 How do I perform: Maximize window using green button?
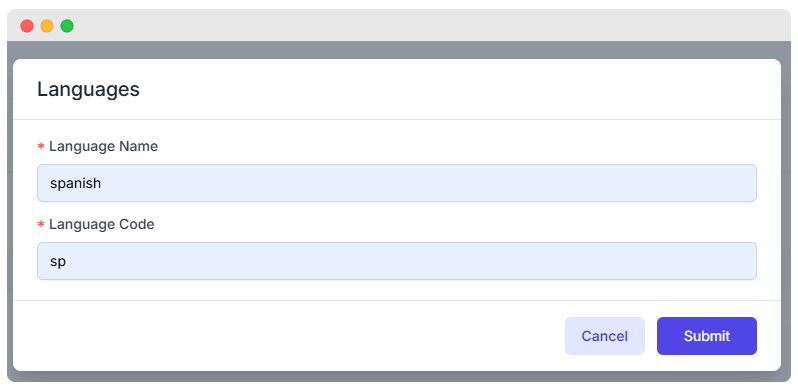tap(67, 26)
